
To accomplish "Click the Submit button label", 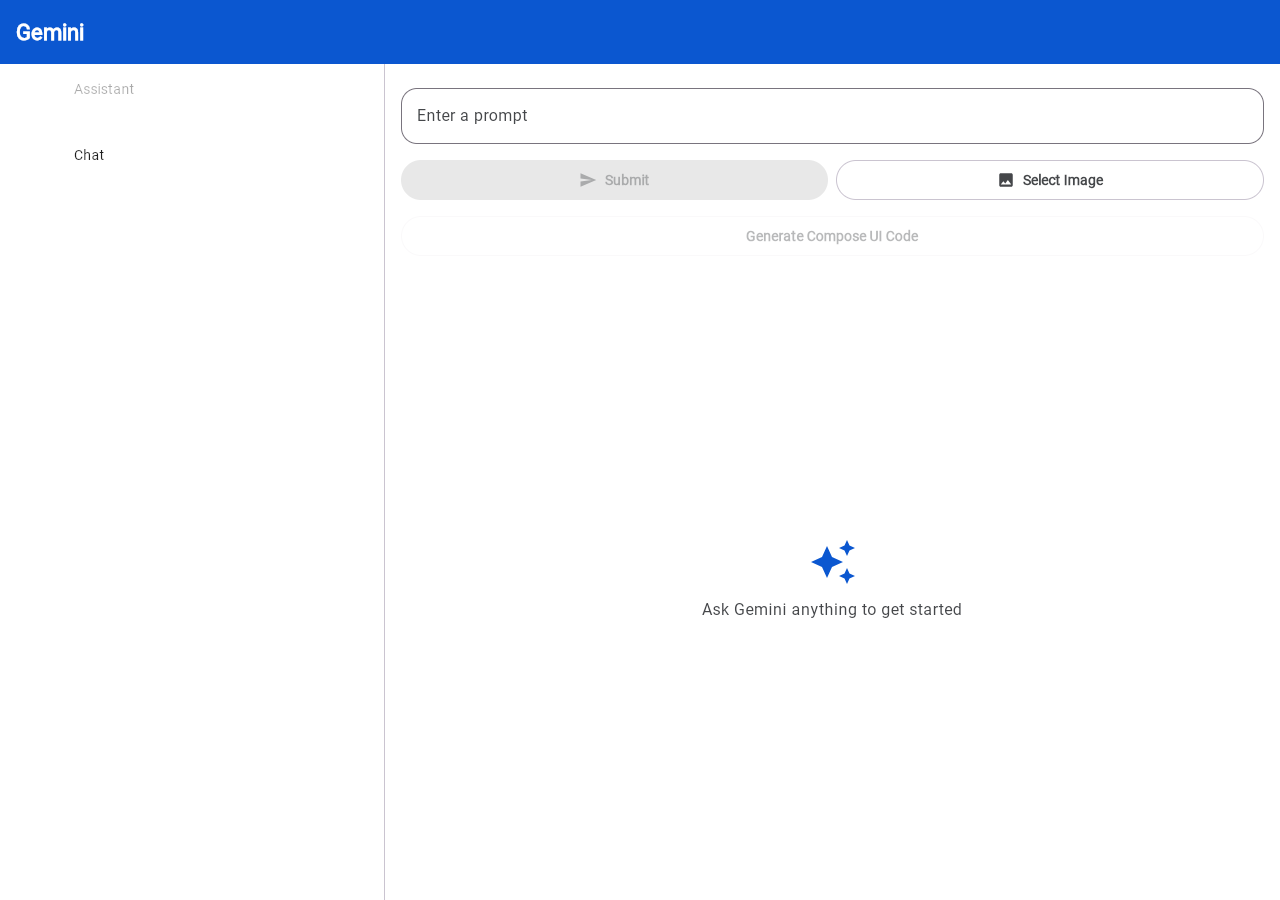I will [x=627, y=180].
